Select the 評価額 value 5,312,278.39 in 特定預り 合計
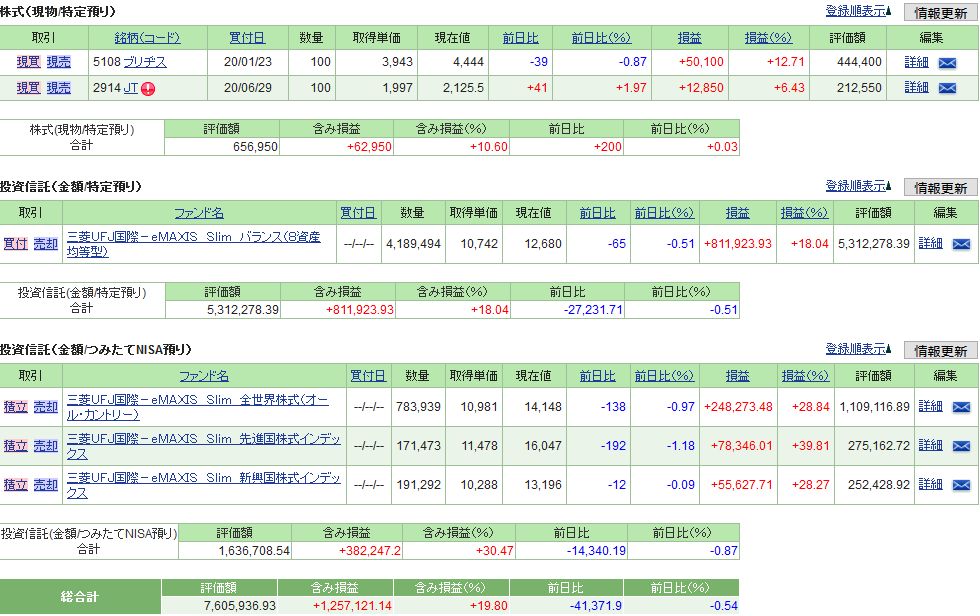The image size is (980, 616). pyautogui.click(x=243, y=310)
